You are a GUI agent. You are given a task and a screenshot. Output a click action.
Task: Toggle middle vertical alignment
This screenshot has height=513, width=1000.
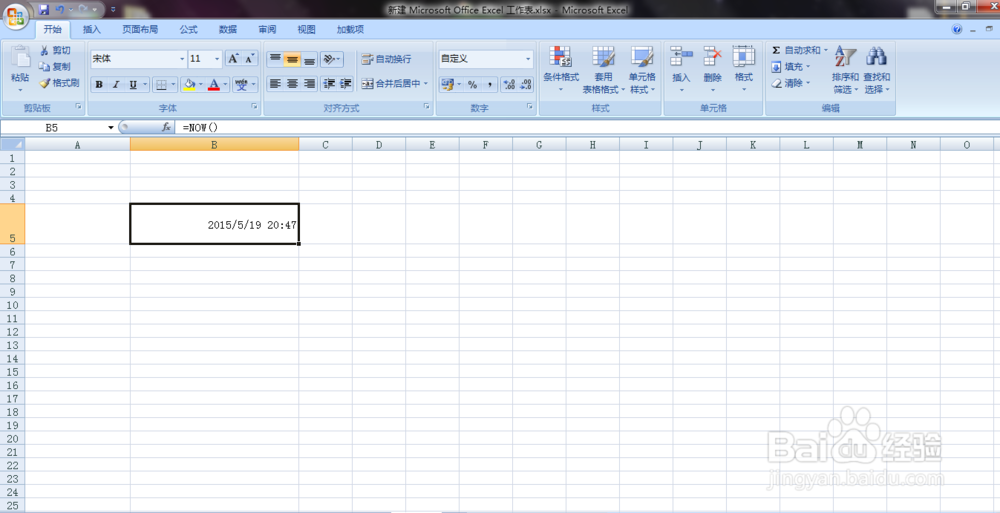(x=292, y=59)
